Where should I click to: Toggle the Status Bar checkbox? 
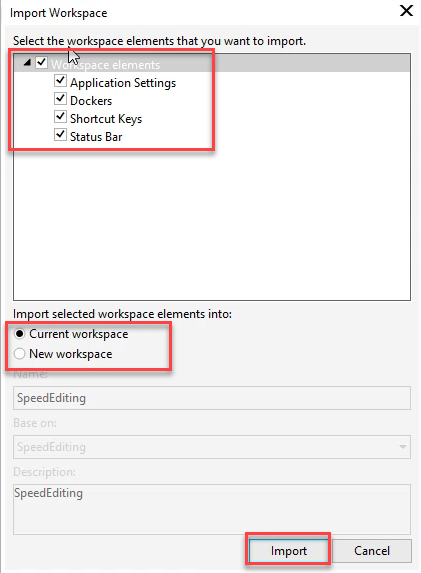[60, 135]
